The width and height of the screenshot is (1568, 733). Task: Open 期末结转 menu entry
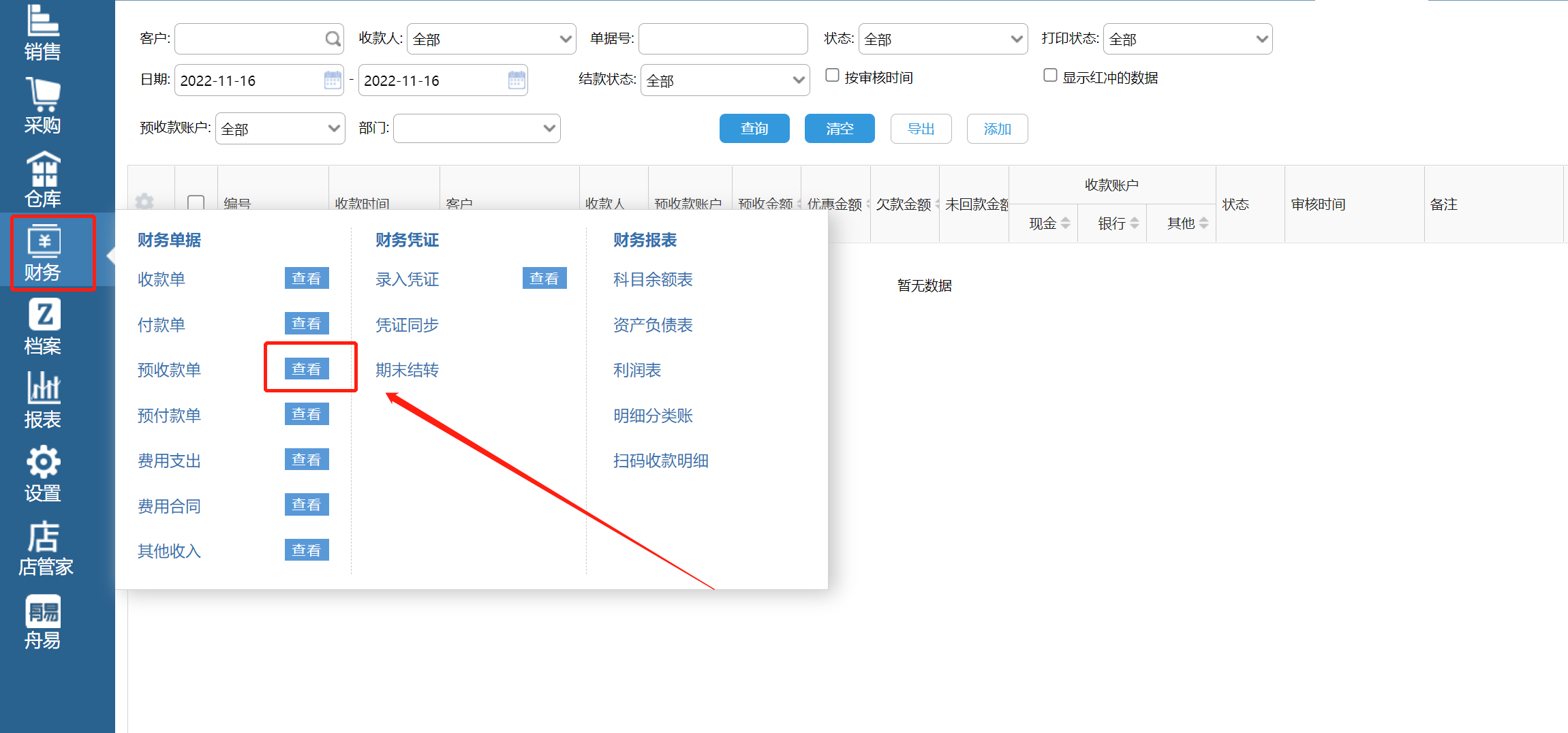point(407,370)
